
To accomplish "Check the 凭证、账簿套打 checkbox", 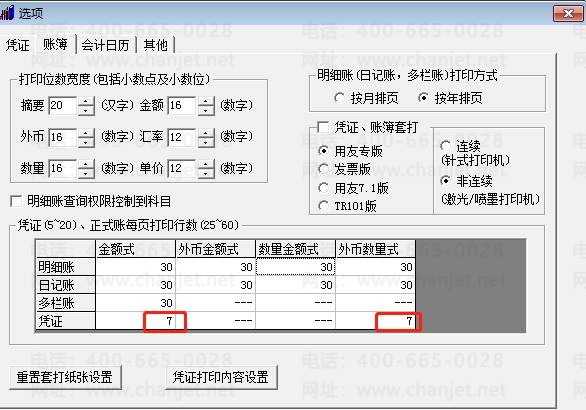I will tap(323, 127).
